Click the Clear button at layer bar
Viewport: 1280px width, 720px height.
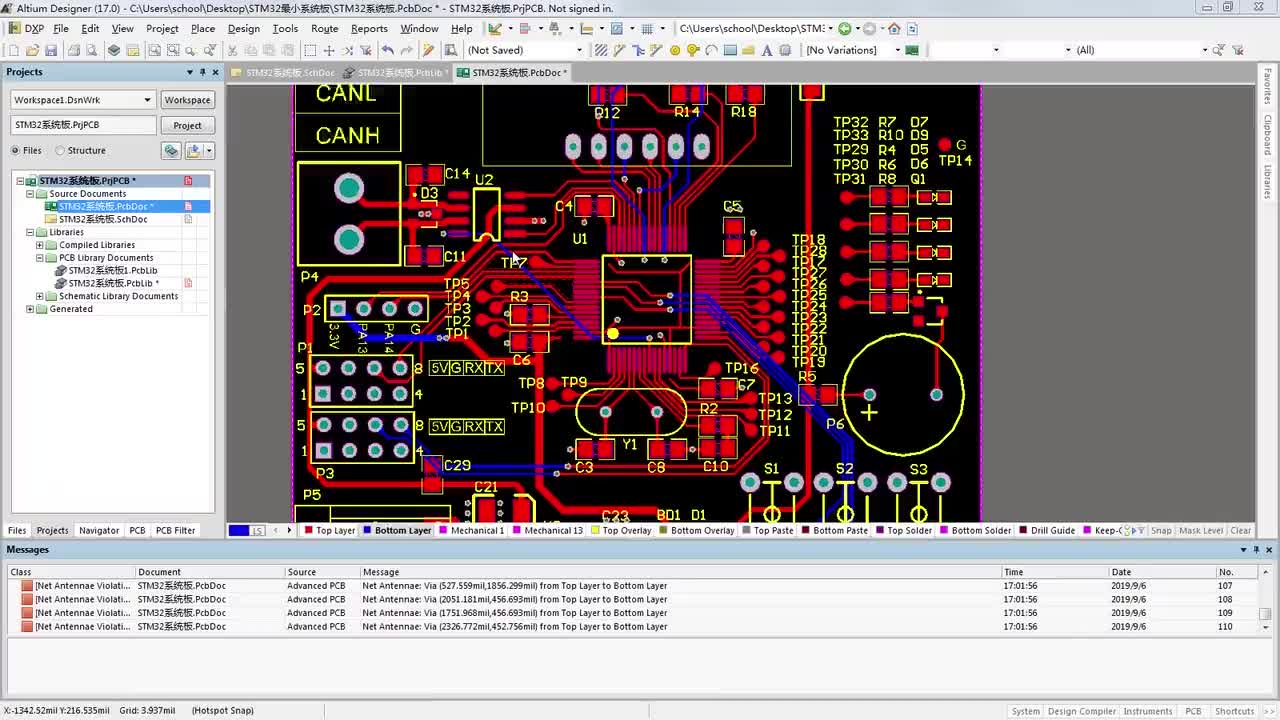tap(1240, 531)
